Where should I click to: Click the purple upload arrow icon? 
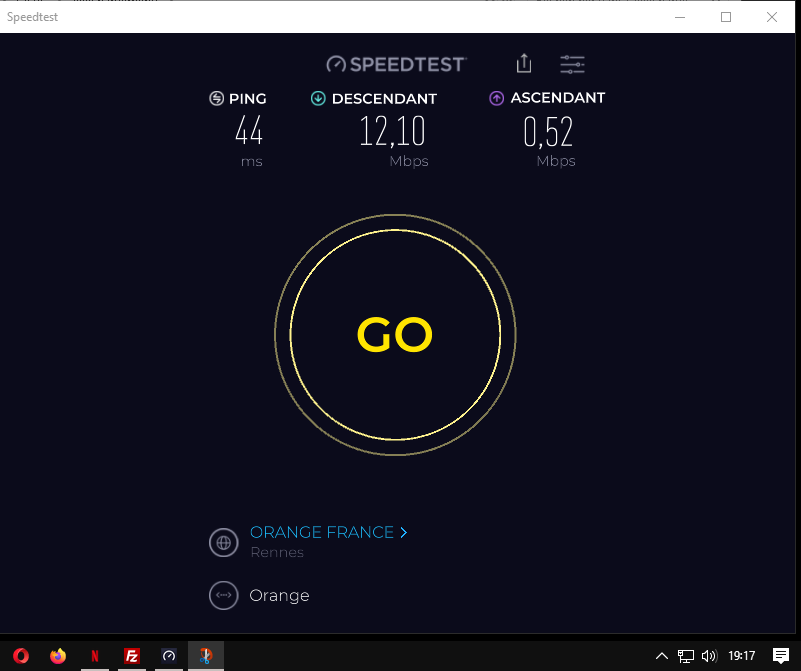tap(497, 98)
